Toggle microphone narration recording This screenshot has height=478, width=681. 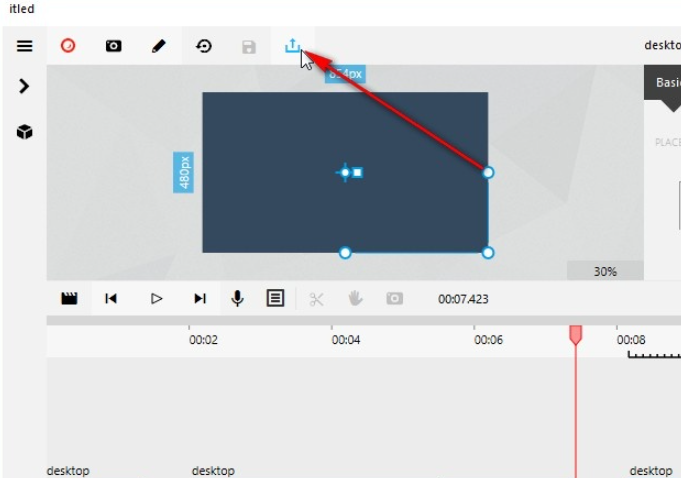tap(237, 298)
